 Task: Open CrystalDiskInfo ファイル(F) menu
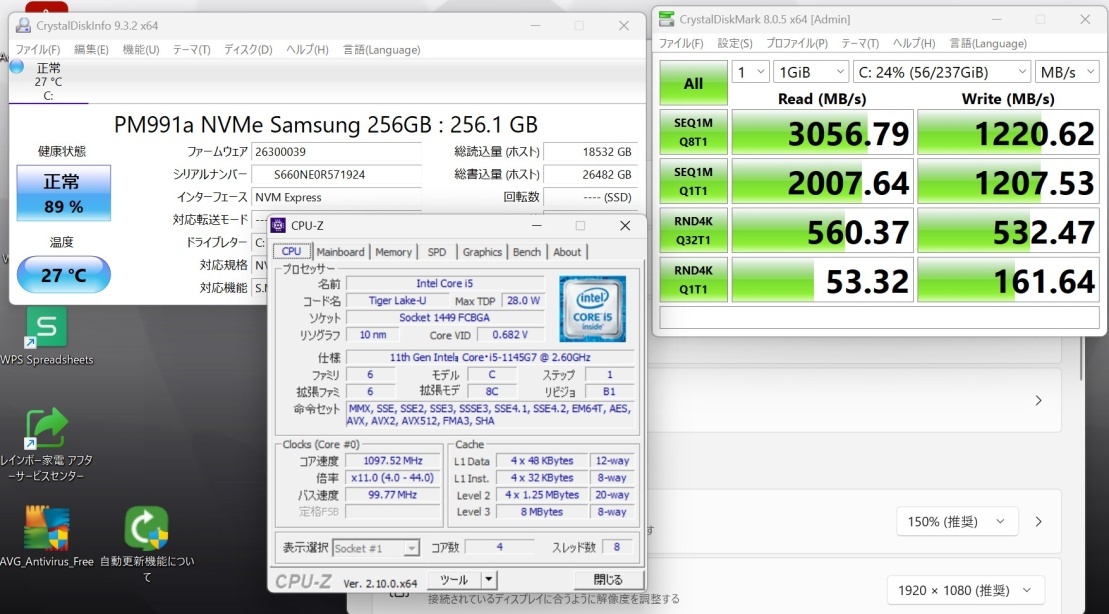pyautogui.click(x=37, y=50)
